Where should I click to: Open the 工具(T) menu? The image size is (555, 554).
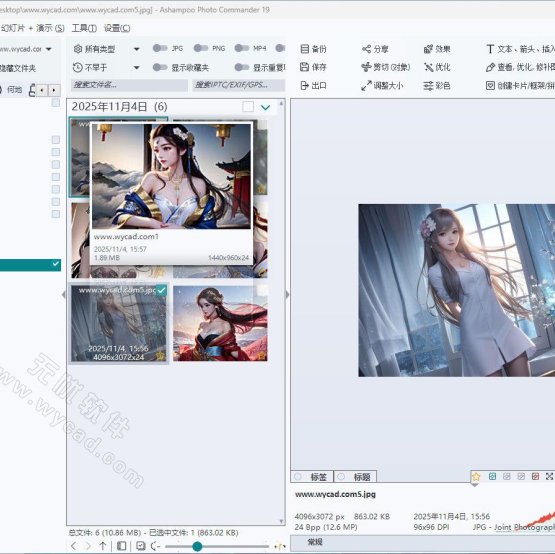[x=84, y=28]
